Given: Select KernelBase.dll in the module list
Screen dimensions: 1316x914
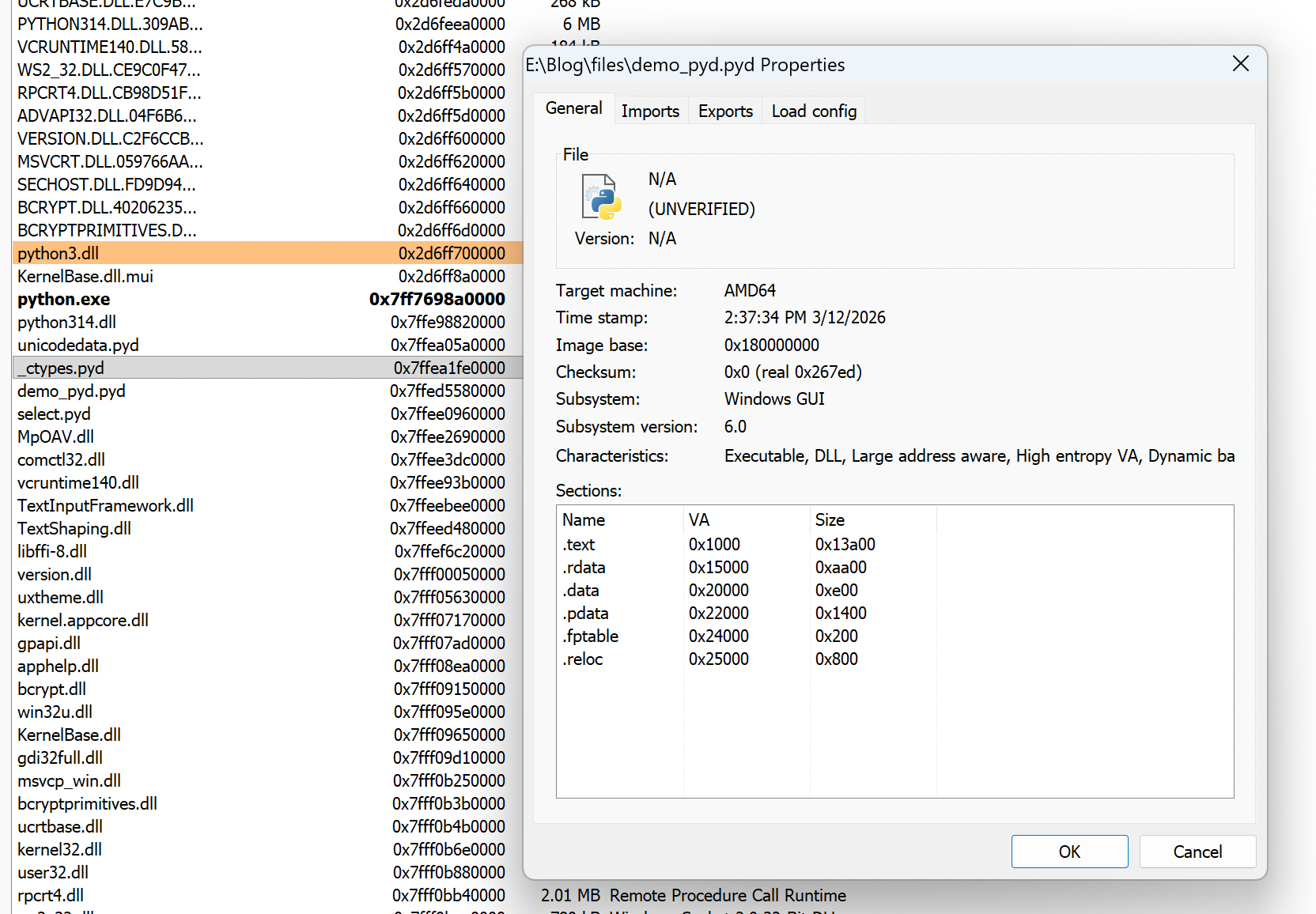Looking at the screenshot, I should pyautogui.click(x=268, y=735).
